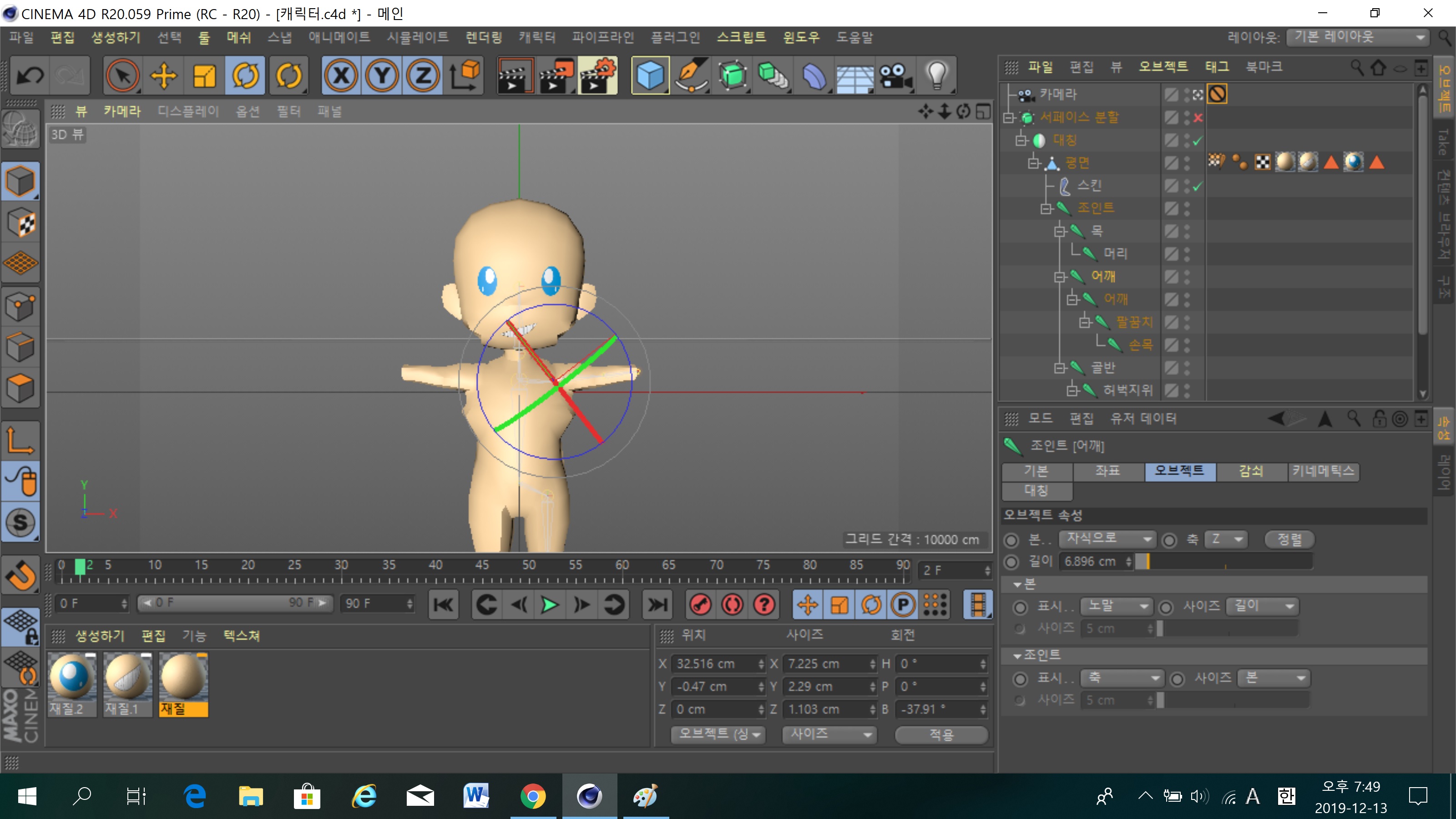Open the spline pen tool
Screen dimensions: 1456x819
pos(691,75)
